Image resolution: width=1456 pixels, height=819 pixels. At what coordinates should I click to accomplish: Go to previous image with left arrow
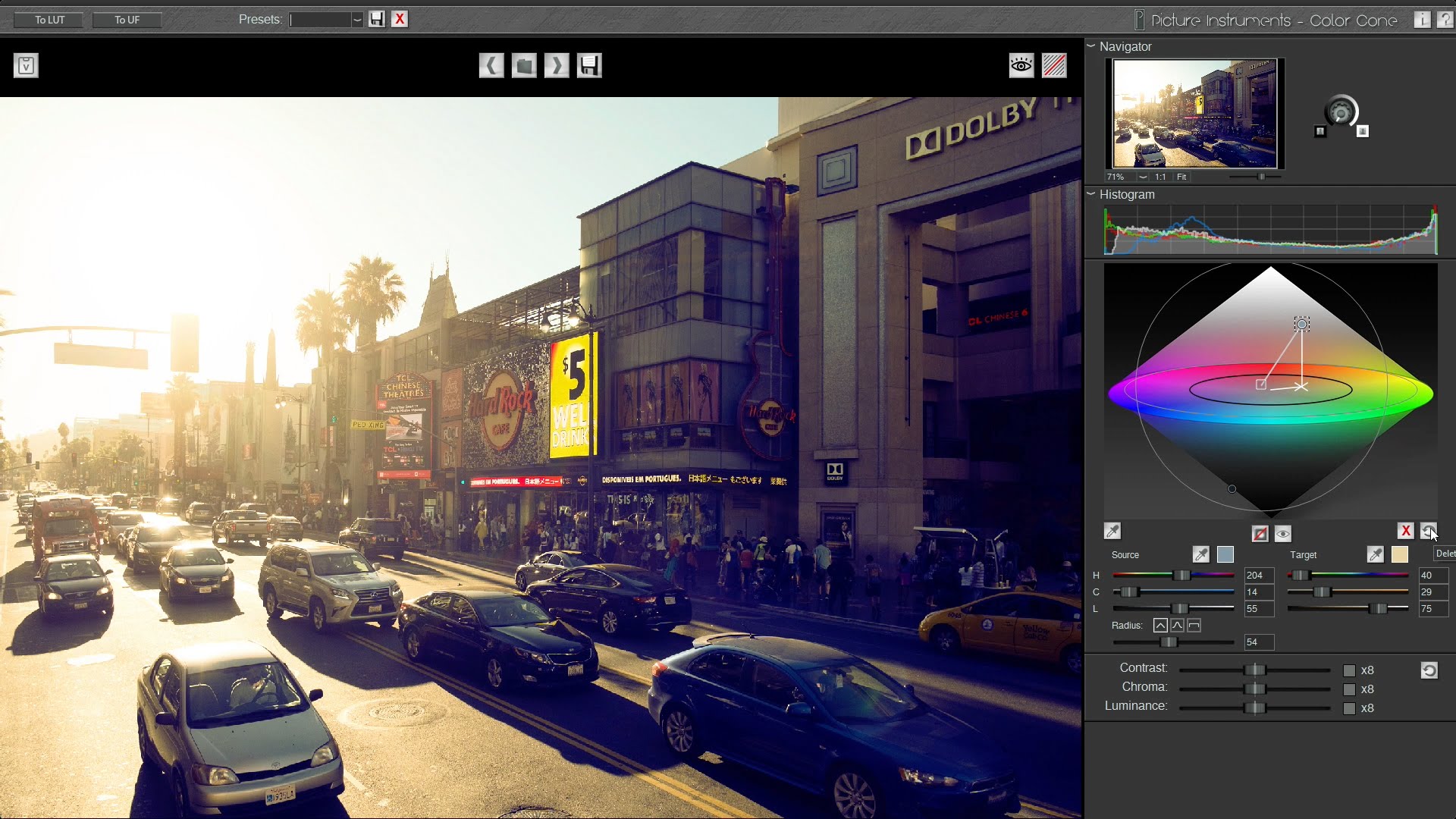491,66
